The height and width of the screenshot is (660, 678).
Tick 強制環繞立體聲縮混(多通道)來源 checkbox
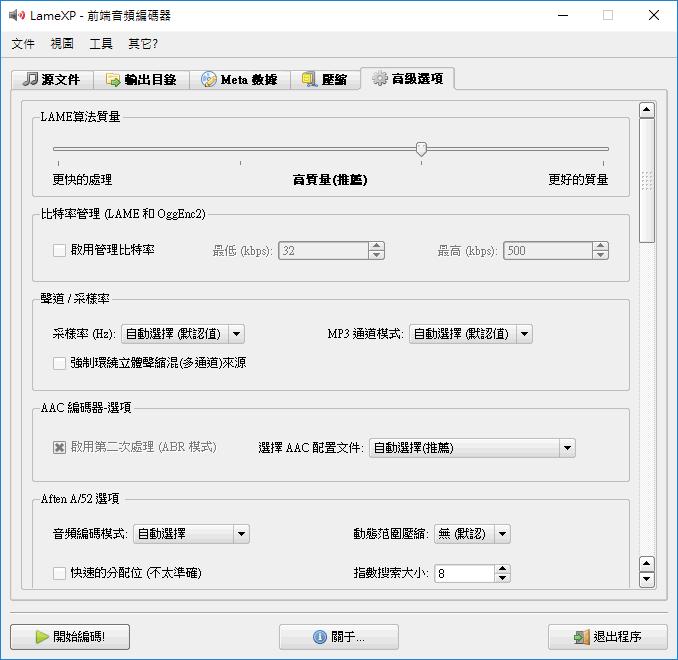click(x=59, y=363)
